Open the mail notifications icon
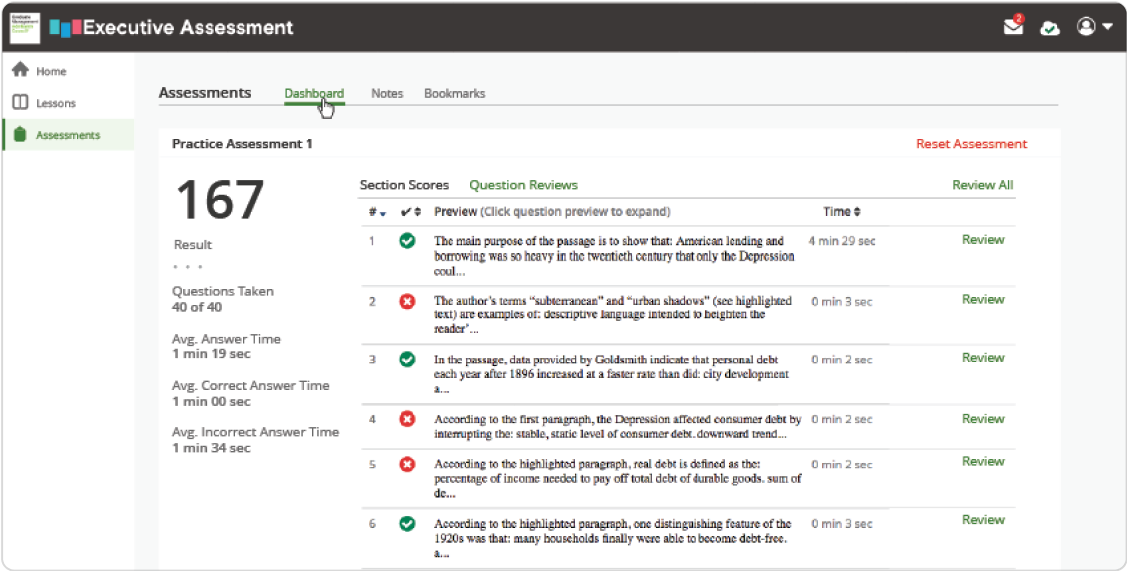This screenshot has width=1127, height=571. click(1014, 27)
